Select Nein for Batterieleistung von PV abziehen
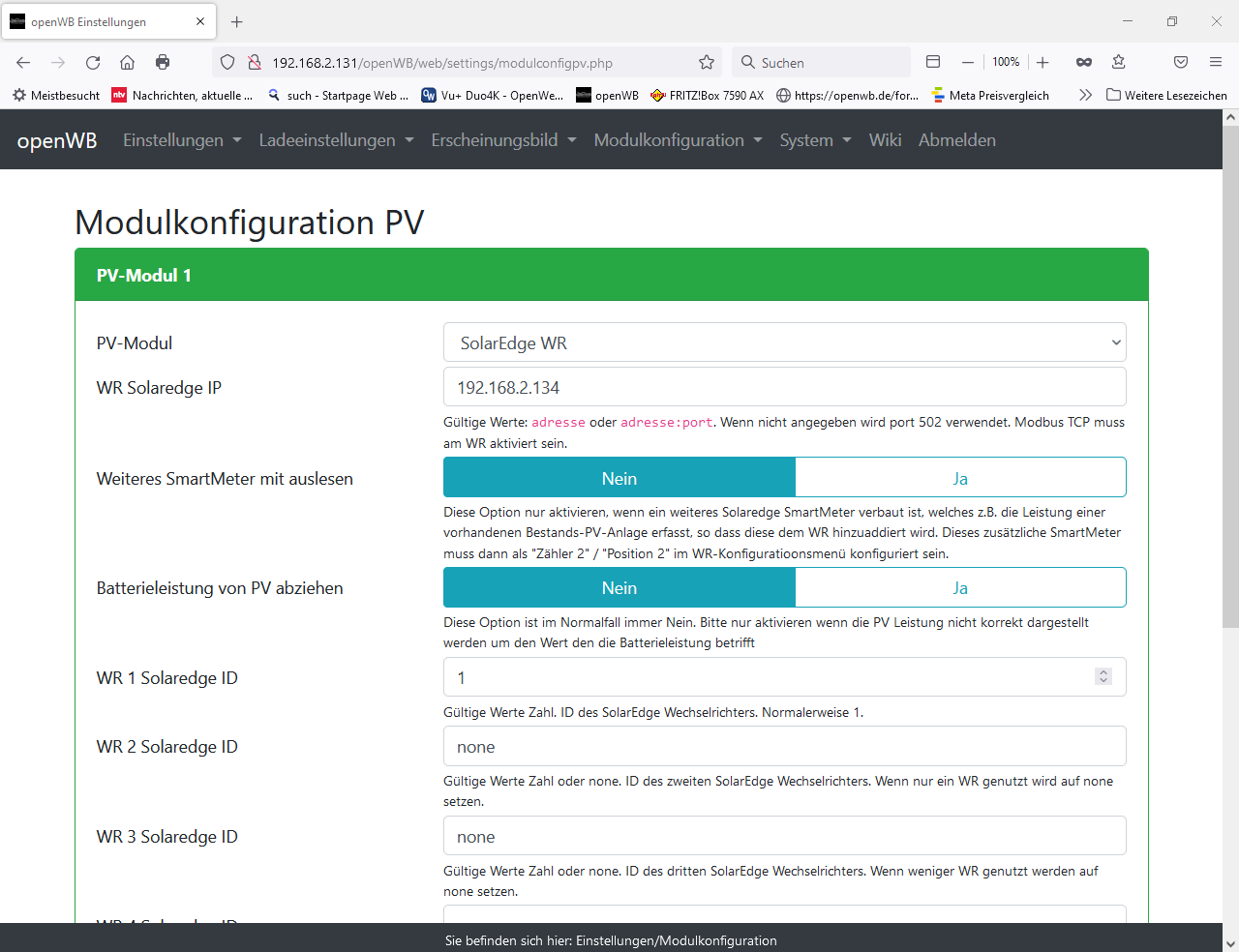The height and width of the screenshot is (952, 1239). [619, 587]
